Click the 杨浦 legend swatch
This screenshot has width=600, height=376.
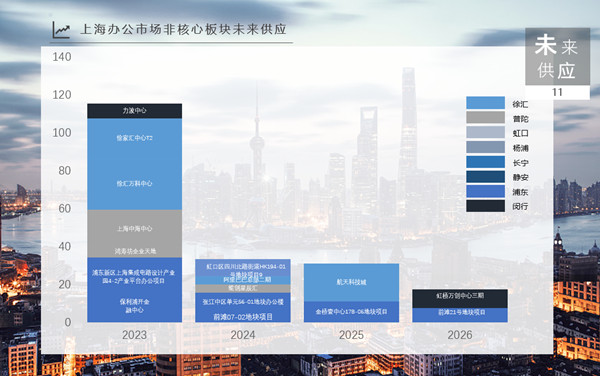tap(485, 147)
